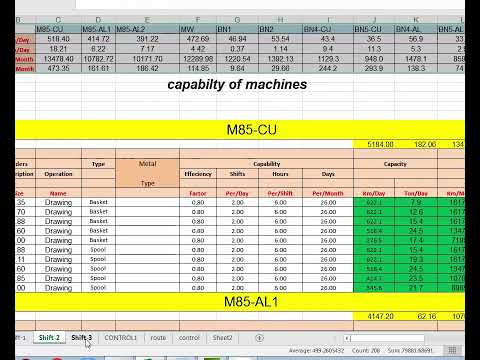
Task: Select the green Ton/Day cell 17.4
Action: [416, 240]
